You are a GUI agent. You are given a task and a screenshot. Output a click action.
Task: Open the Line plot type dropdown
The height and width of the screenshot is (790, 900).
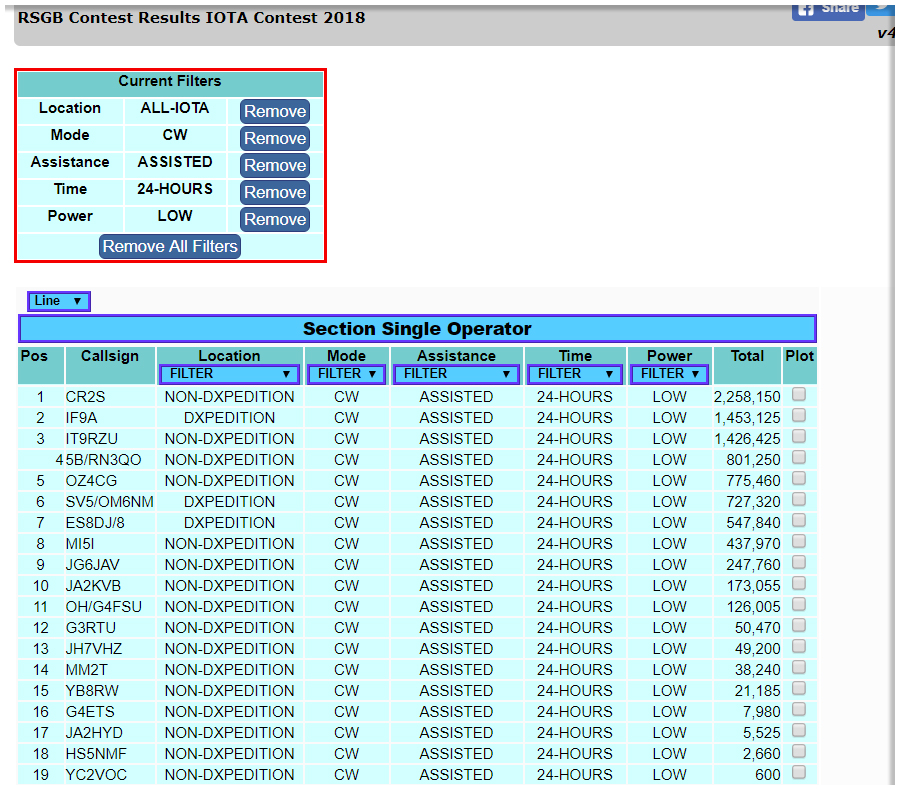point(59,301)
